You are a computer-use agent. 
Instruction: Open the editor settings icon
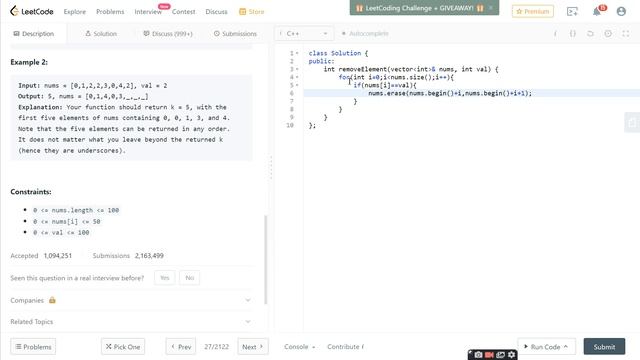(608, 33)
